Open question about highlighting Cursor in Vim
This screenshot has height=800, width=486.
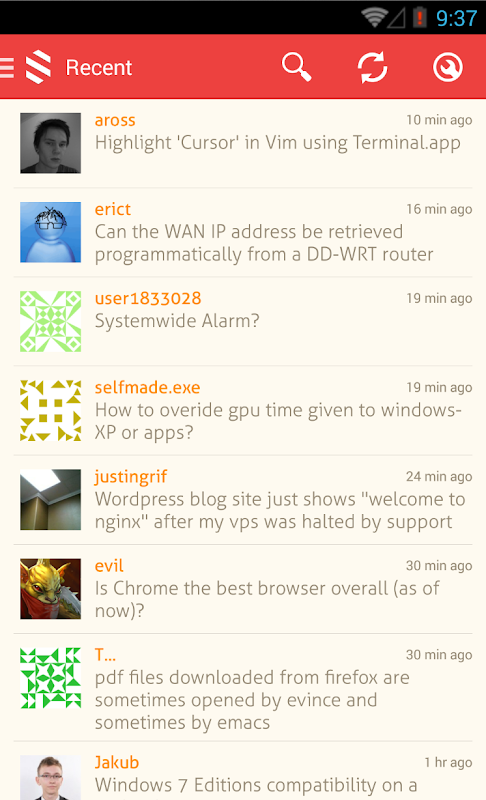coord(277,143)
